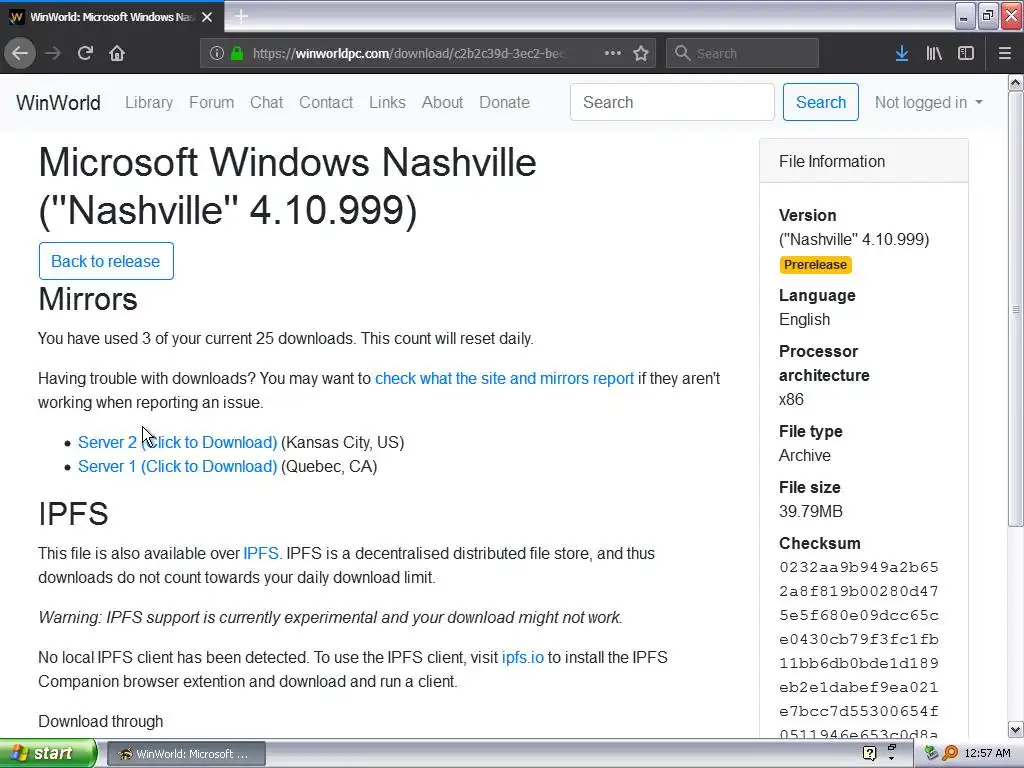Image resolution: width=1024 pixels, height=768 pixels.
Task: Click the x86 architecture value
Action: [791, 400]
